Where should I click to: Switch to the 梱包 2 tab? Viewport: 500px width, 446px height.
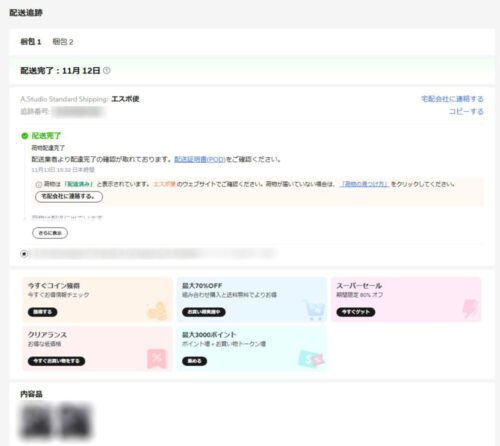pyautogui.click(x=63, y=42)
